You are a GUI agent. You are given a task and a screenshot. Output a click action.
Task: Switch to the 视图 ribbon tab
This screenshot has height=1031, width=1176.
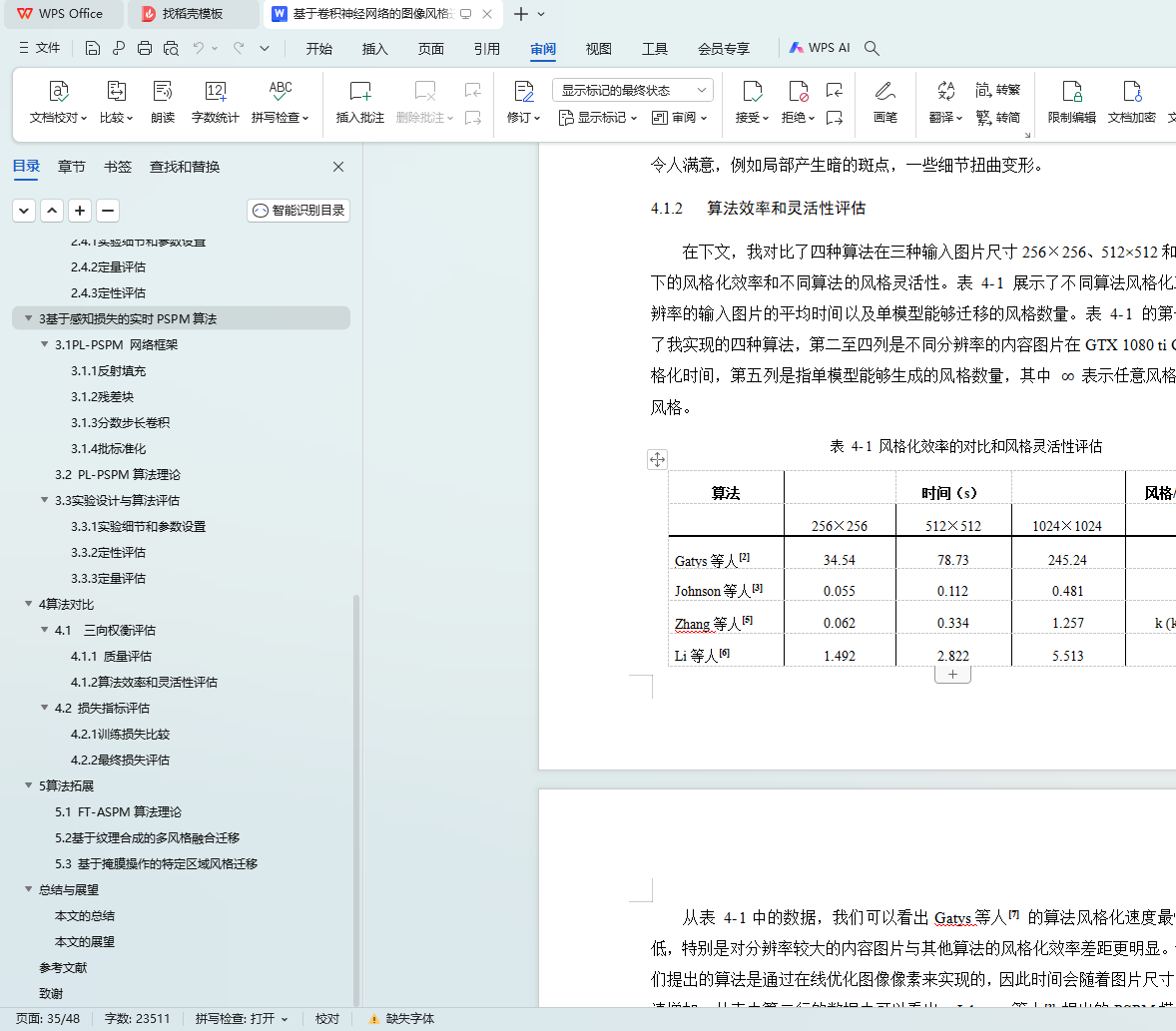[x=599, y=49]
